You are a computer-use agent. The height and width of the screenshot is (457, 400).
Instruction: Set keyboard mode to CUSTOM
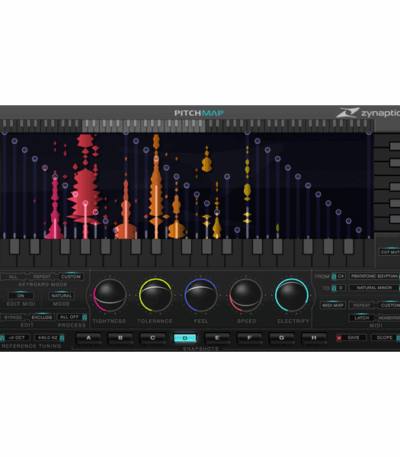click(71, 277)
